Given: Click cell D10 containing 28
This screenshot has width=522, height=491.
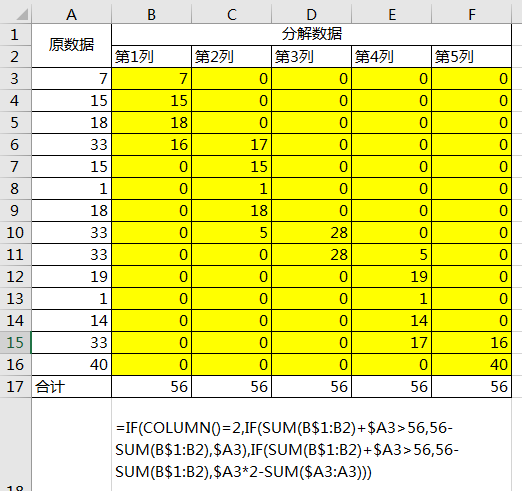Looking at the screenshot, I should click(311, 233).
